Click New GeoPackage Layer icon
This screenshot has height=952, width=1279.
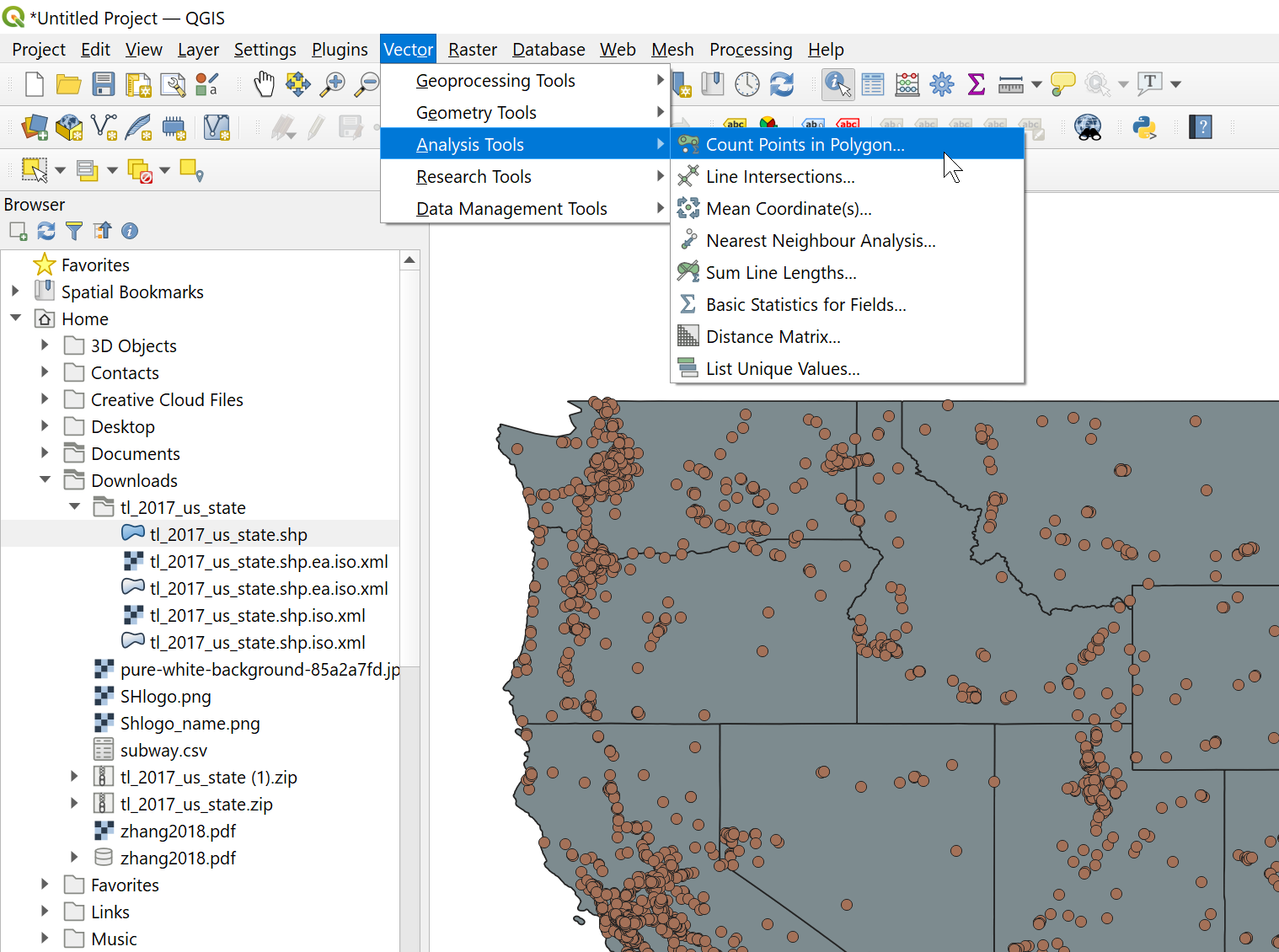pos(69,127)
